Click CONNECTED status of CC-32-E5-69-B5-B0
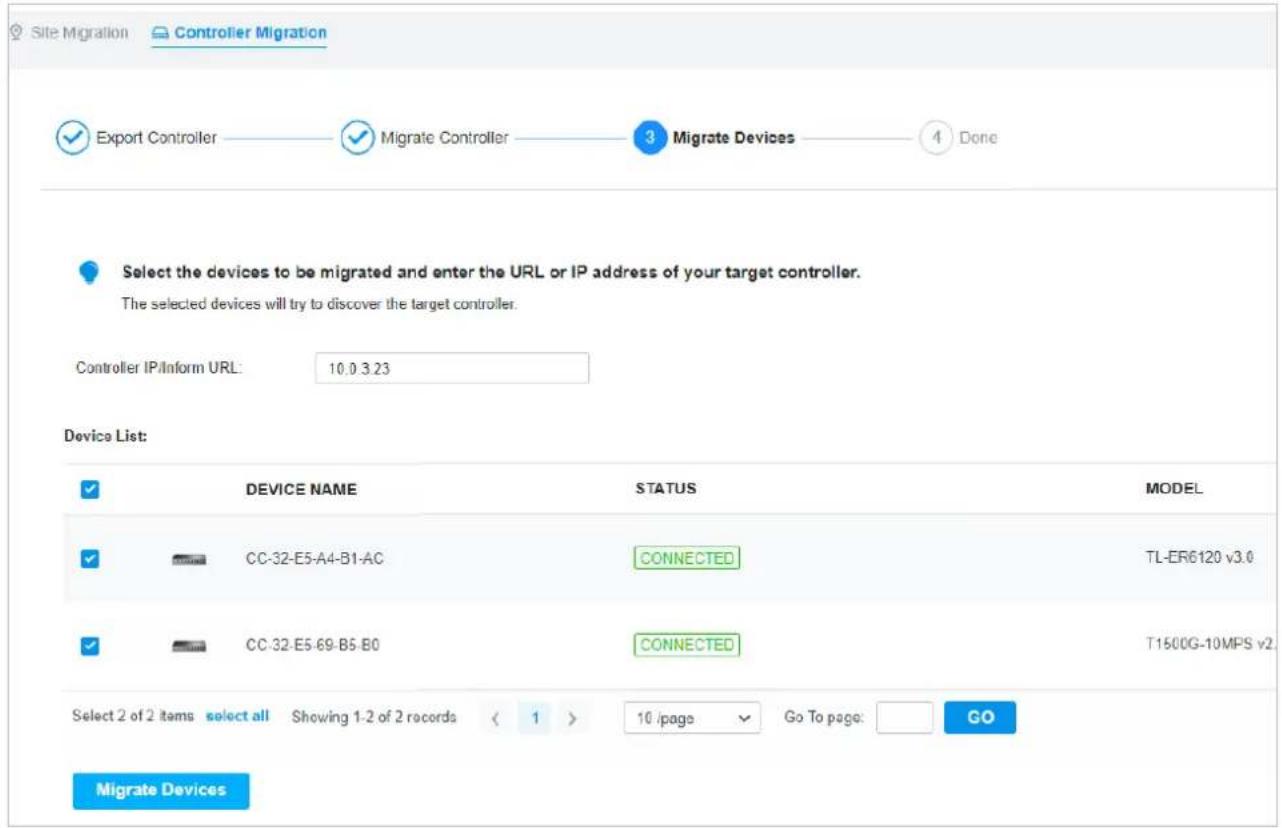The height and width of the screenshot is (828, 1282). pos(686,645)
